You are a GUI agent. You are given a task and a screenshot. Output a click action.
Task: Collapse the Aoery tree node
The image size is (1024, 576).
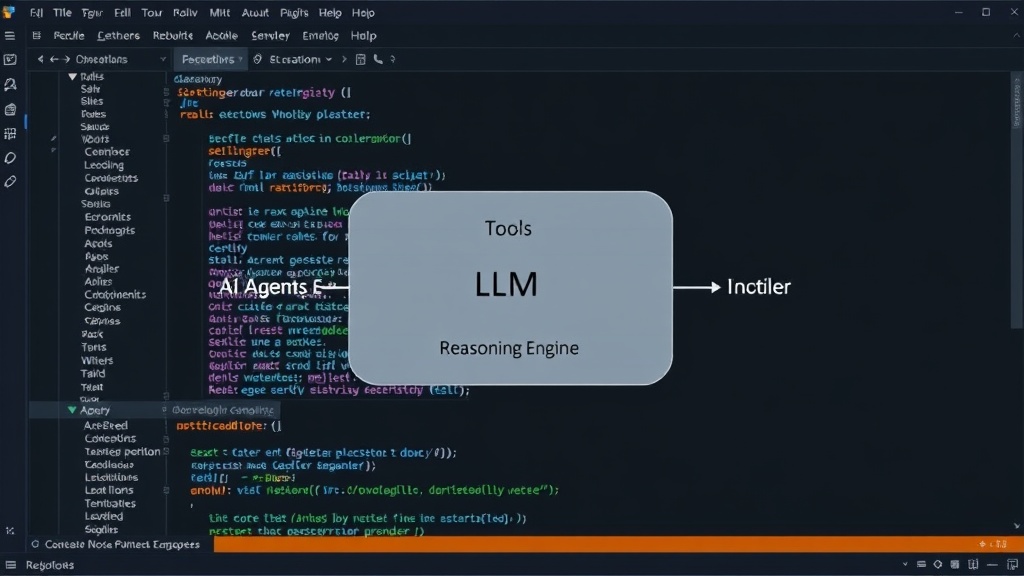(x=72, y=410)
